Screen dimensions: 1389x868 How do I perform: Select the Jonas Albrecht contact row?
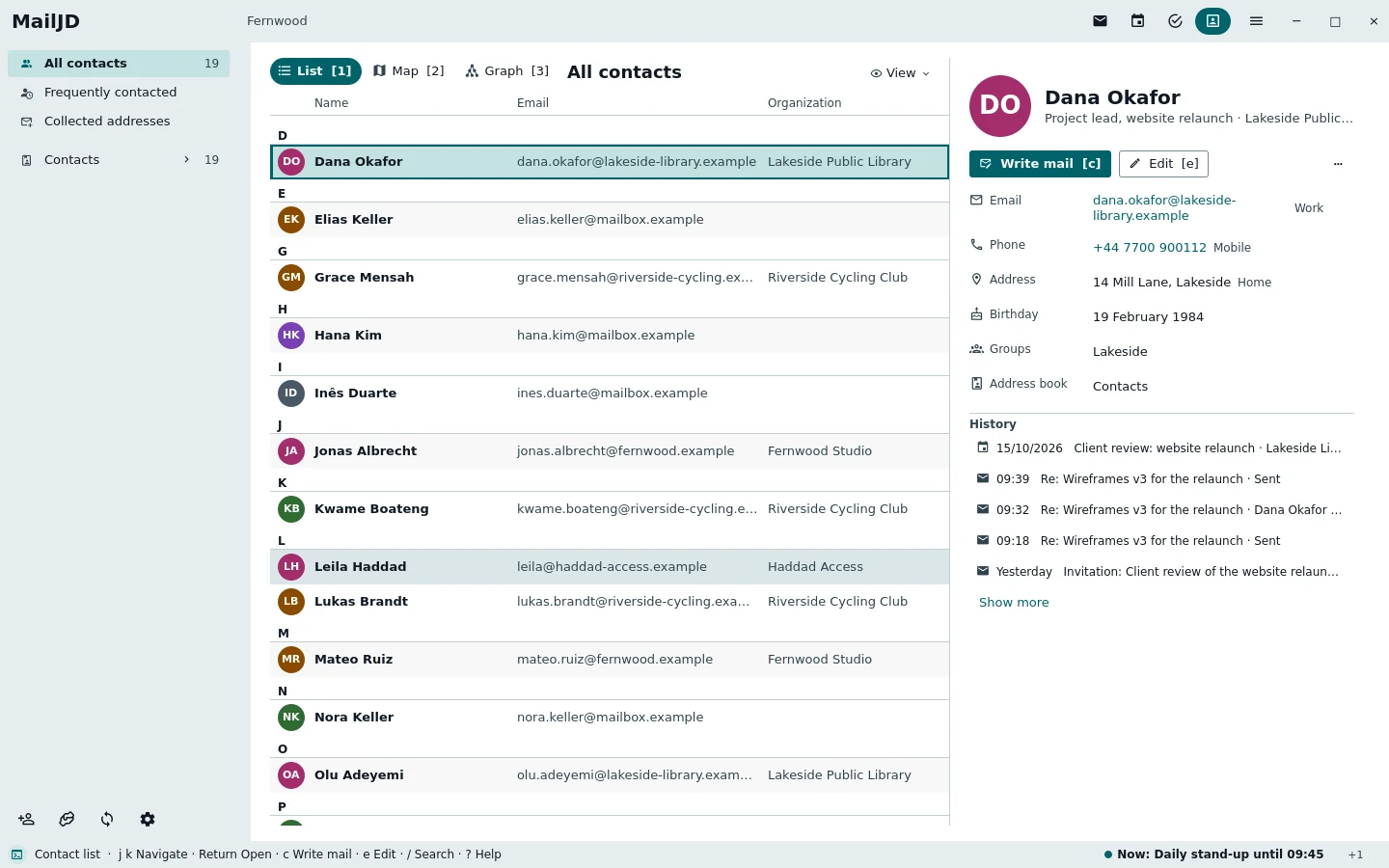point(610,451)
